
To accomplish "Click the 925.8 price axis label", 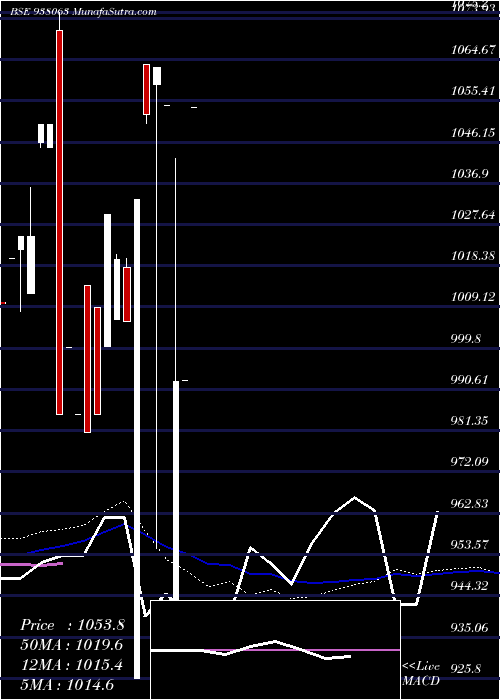I will (466, 669).
